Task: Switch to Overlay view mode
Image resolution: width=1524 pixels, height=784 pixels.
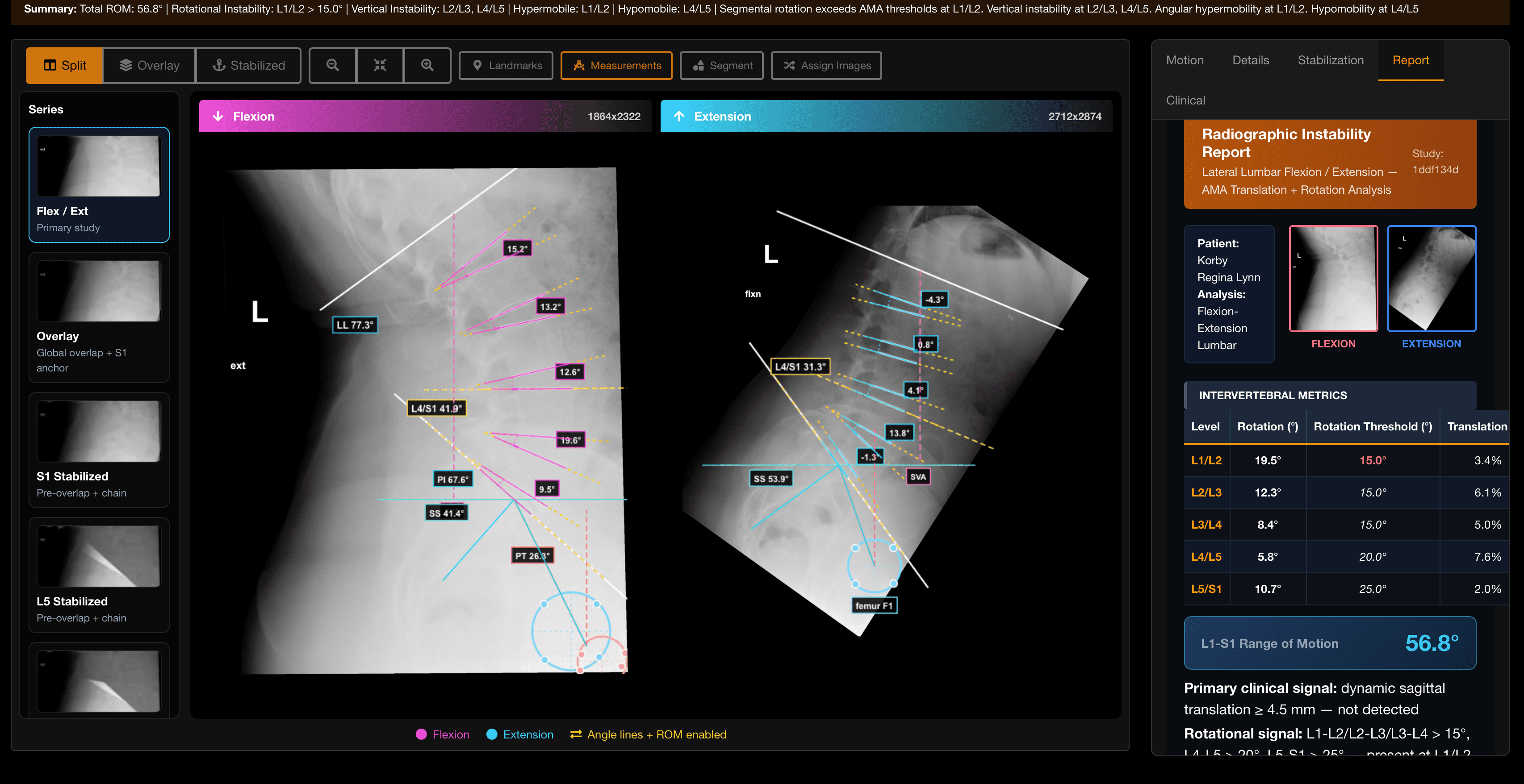Action: point(149,66)
